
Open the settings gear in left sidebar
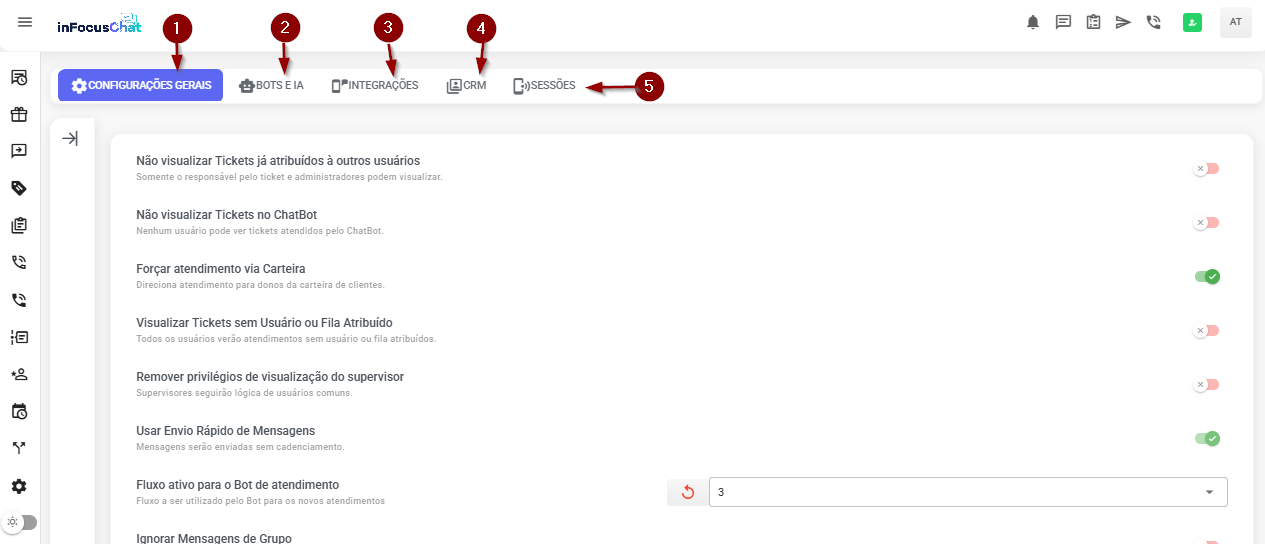click(x=19, y=486)
